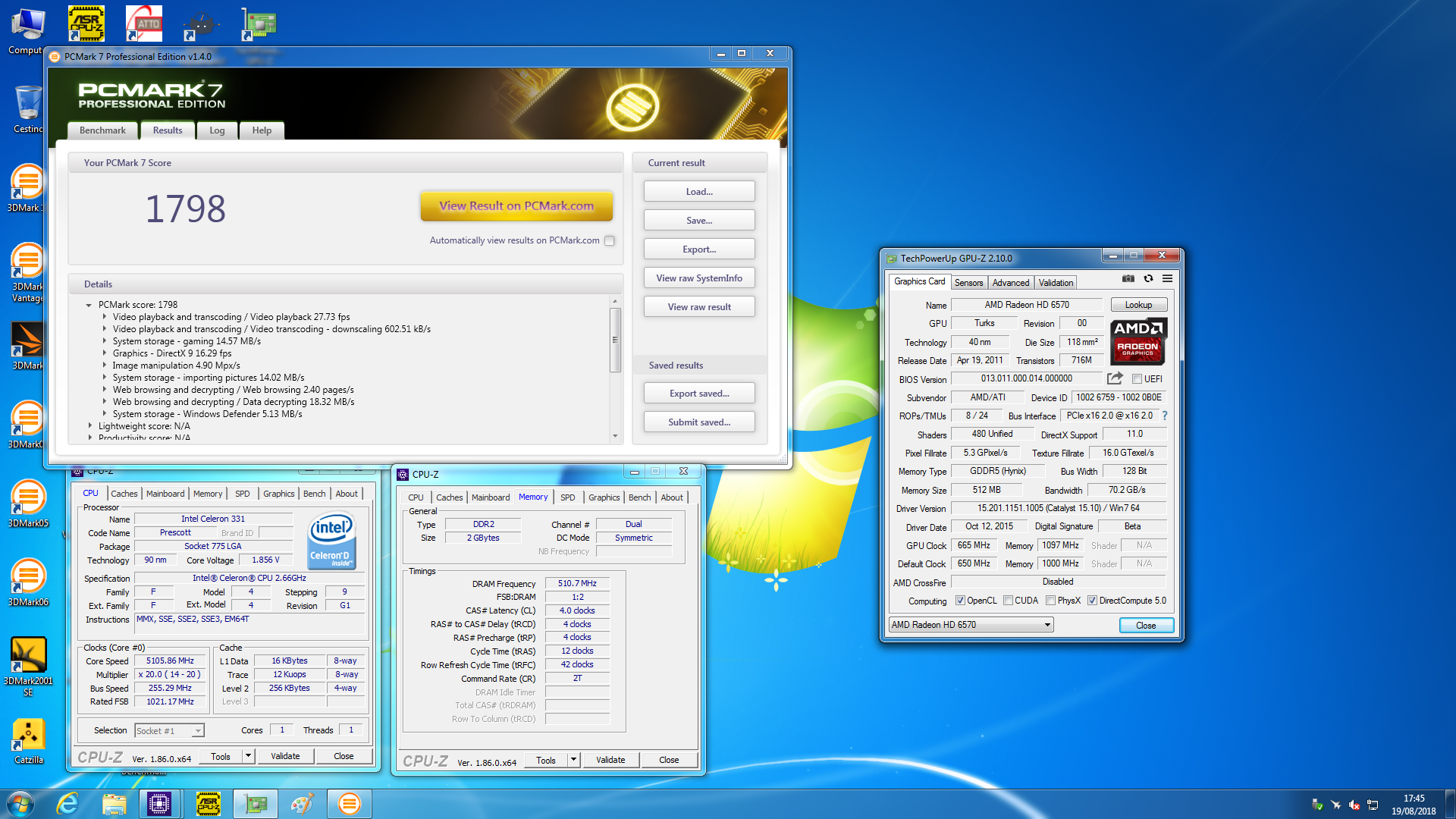Toggle DirectCompute 5.0 checkbox in GPU-Z
This screenshot has width=1456, height=819.
pos(1092,601)
